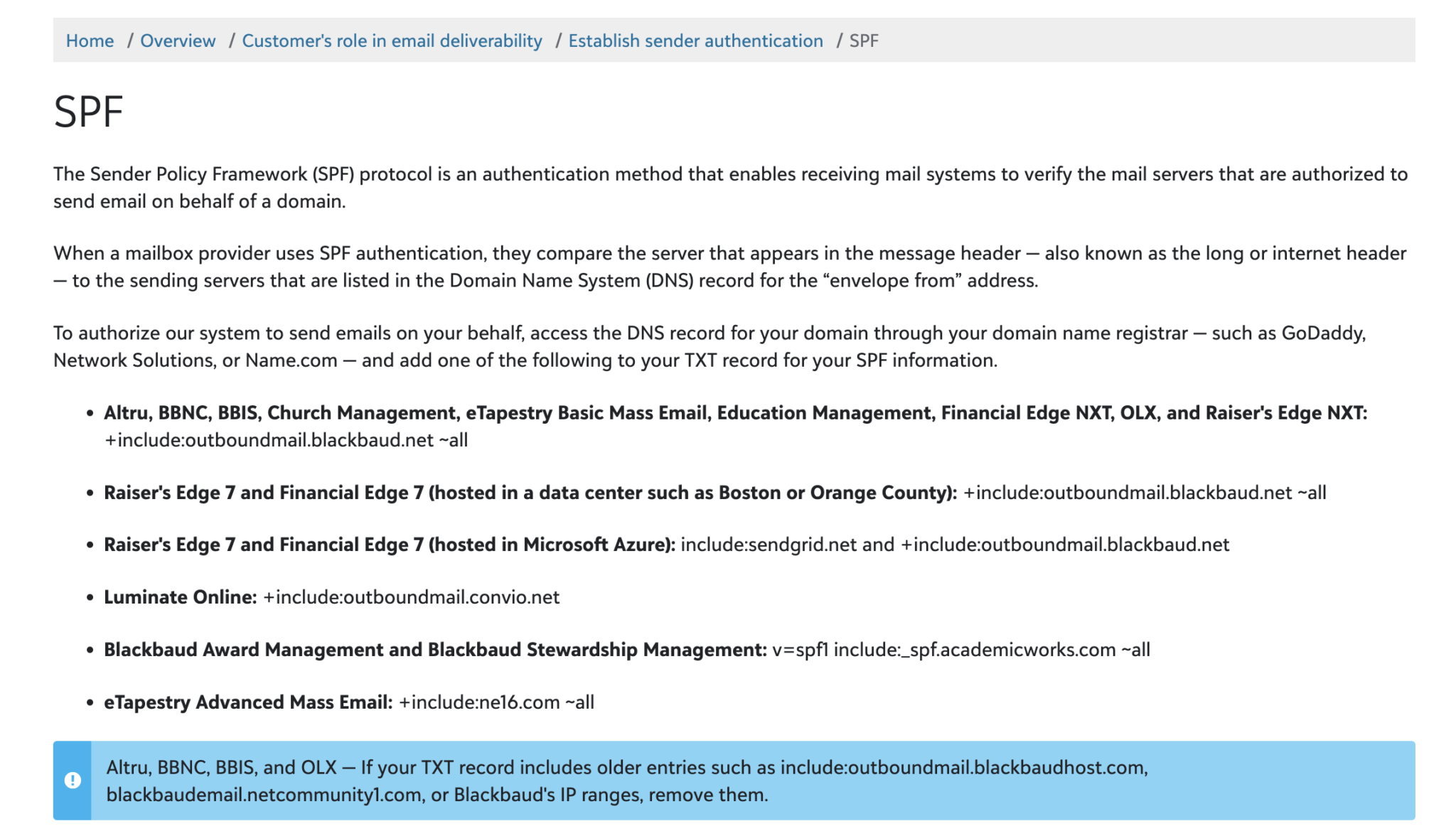1456x836 pixels.
Task: Open the Establish sender authentication link
Action: point(696,41)
